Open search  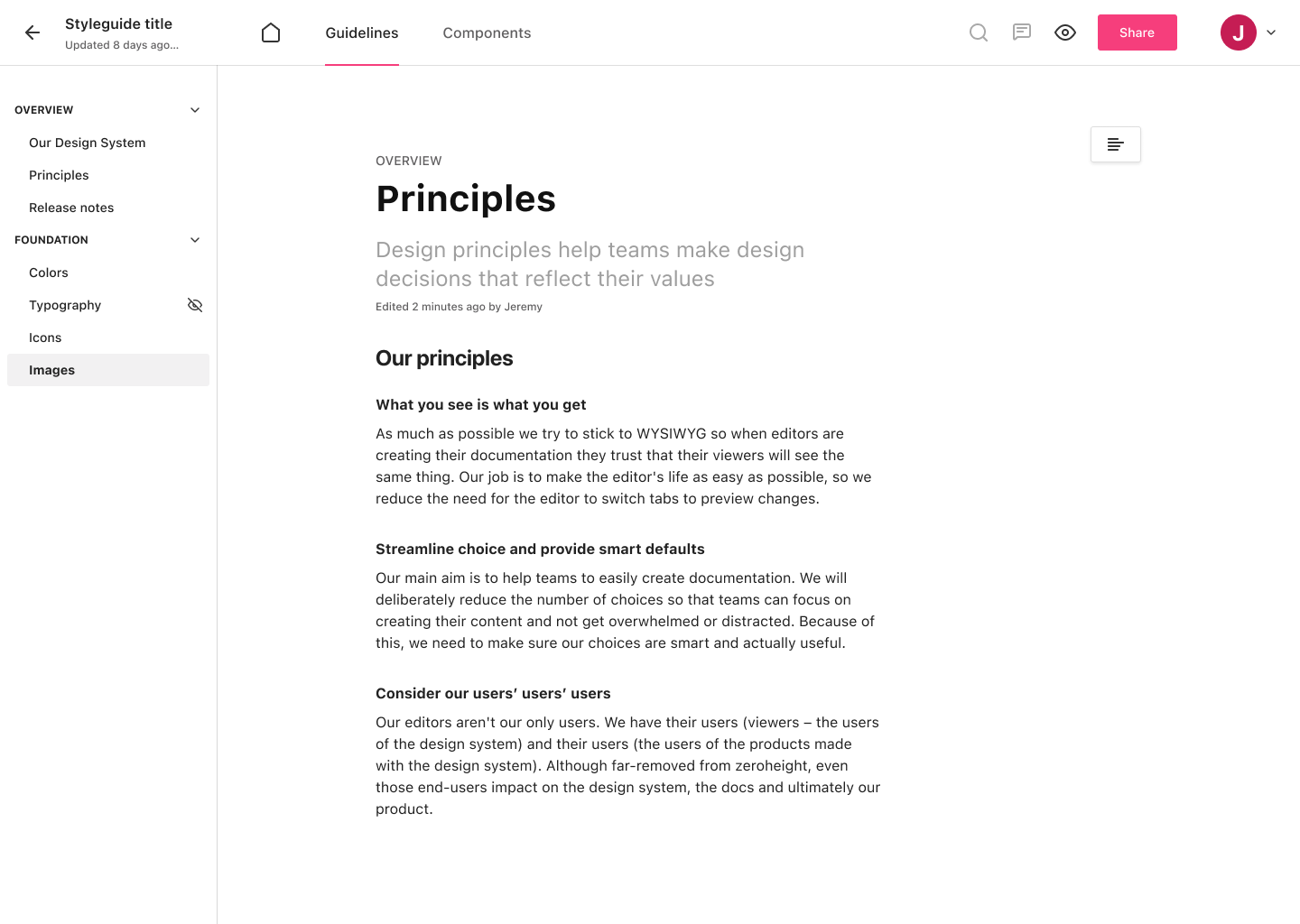[979, 32]
